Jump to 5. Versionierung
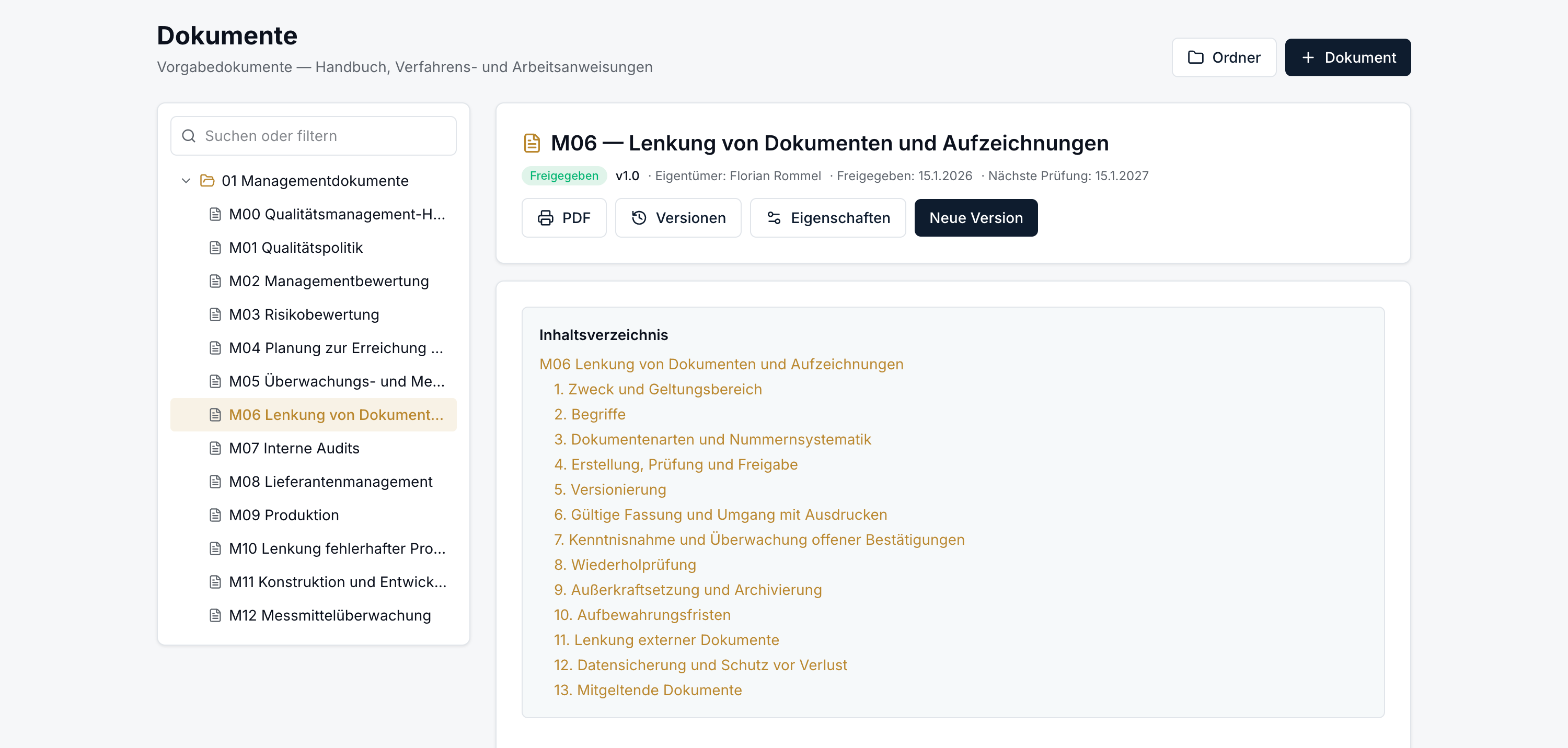Image resolution: width=1568 pixels, height=748 pixels. click(610, 490)
